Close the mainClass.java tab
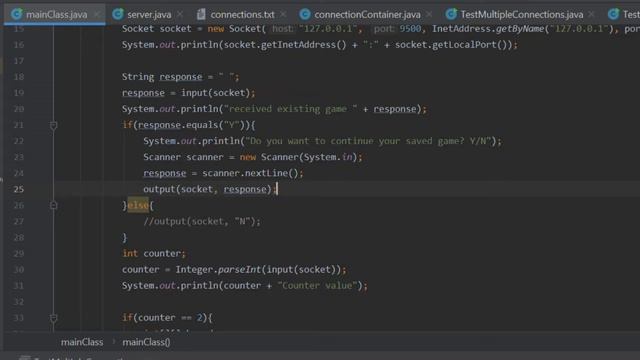This screenshot has width=640, height=360. click(x=97, y=14)
